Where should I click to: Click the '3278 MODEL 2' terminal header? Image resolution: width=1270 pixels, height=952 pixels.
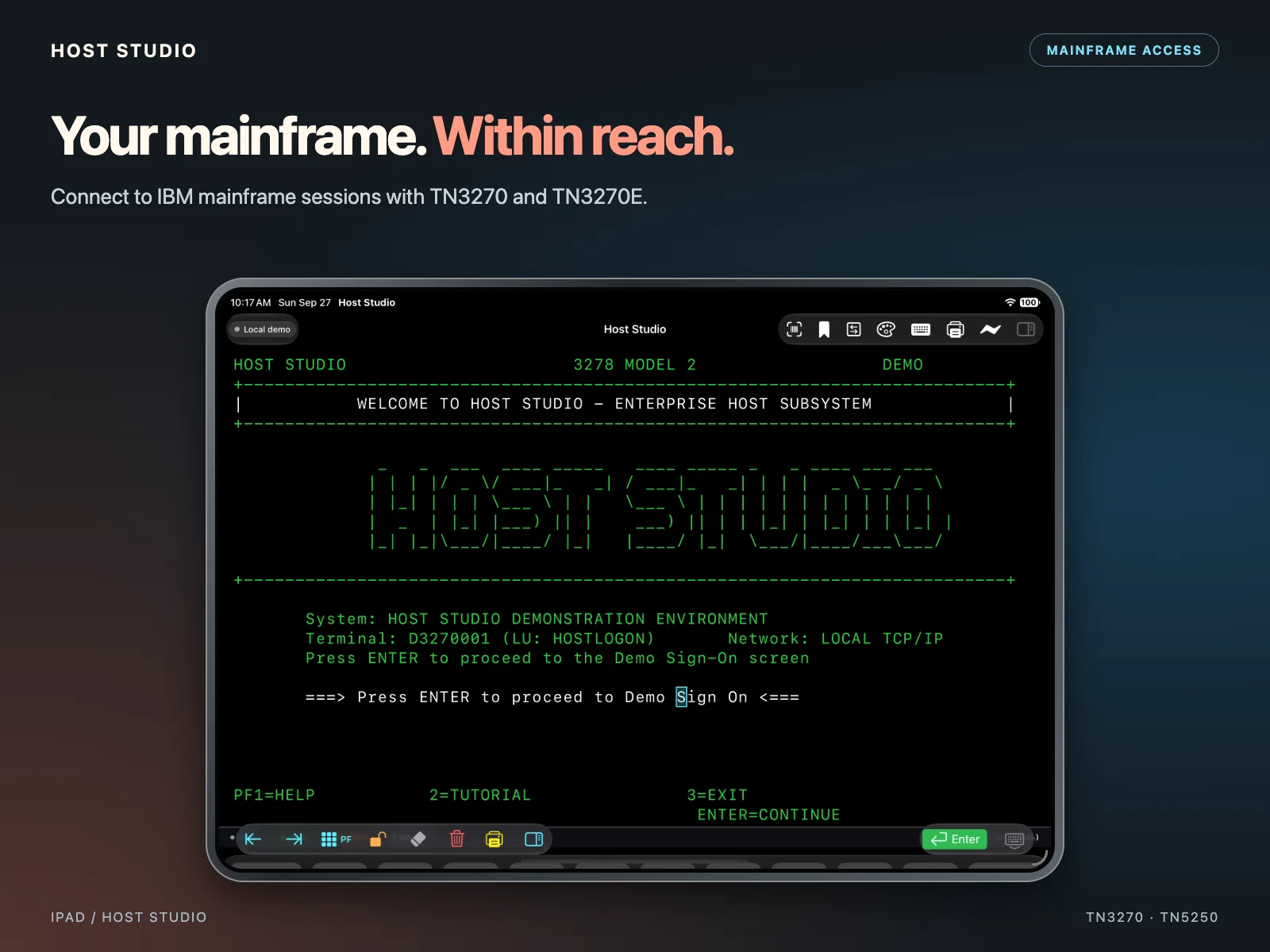(x=635, y=365)
